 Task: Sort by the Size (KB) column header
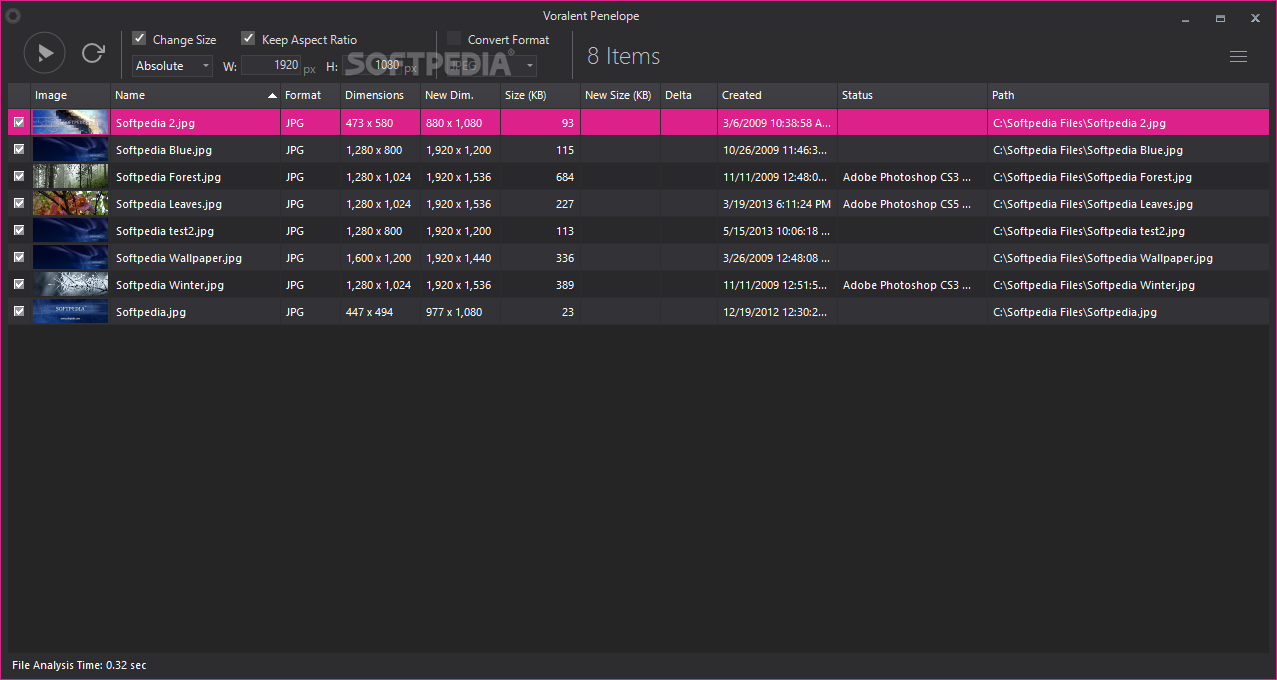540,95
